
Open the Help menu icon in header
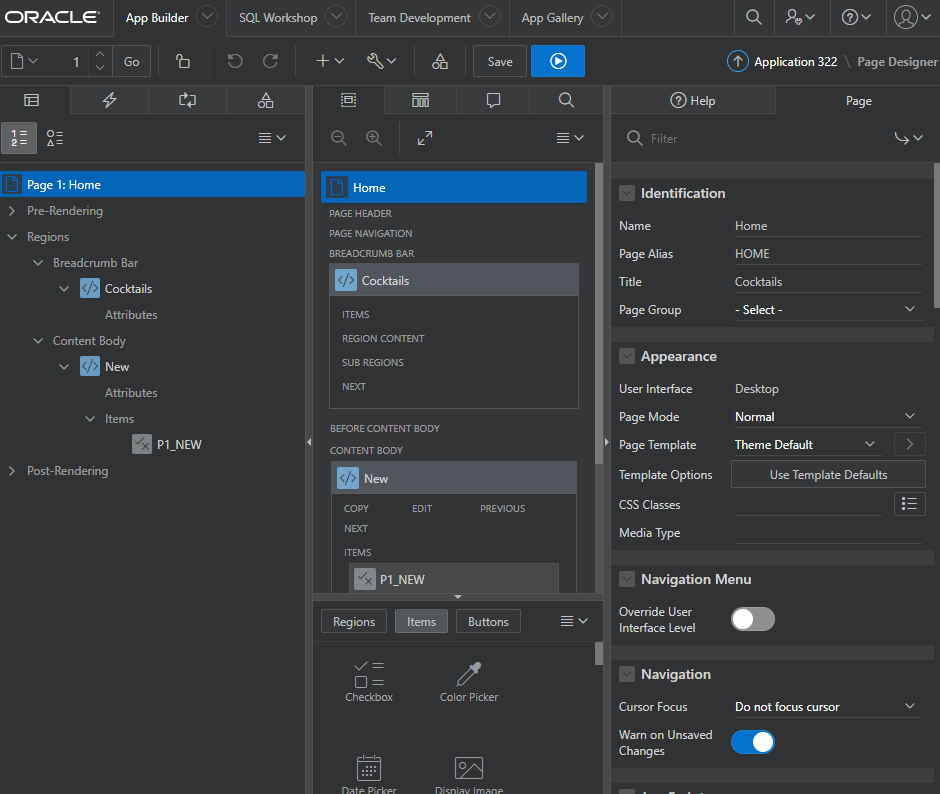coord(856,17)
